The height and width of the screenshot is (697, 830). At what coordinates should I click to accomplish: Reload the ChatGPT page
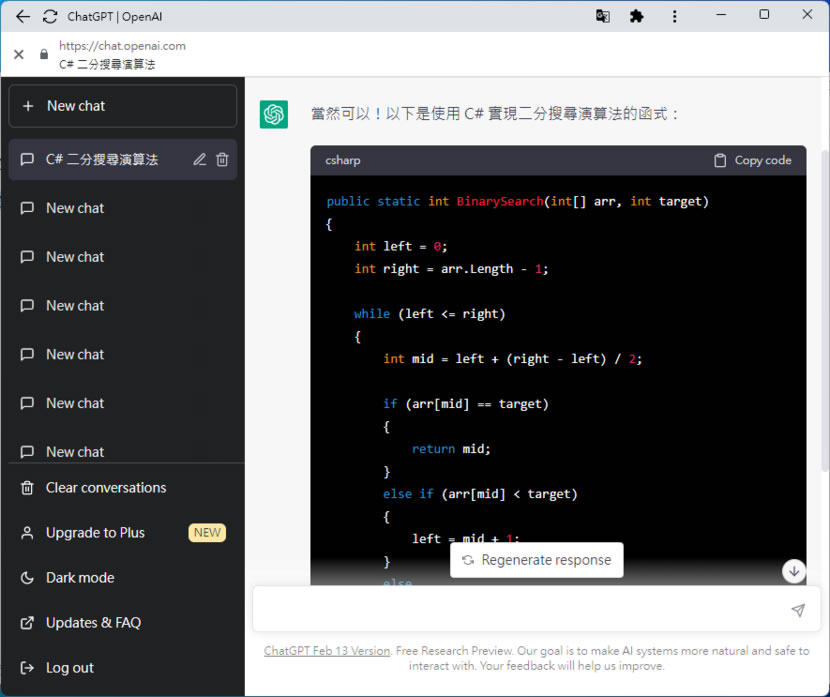[x=50, y=16]
